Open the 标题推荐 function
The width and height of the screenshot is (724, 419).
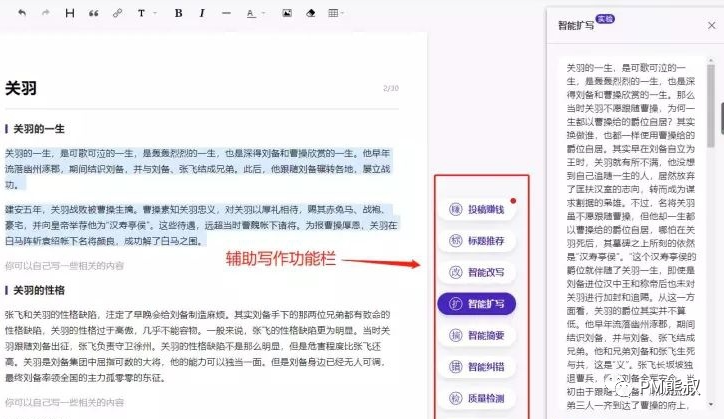point(477,241)
